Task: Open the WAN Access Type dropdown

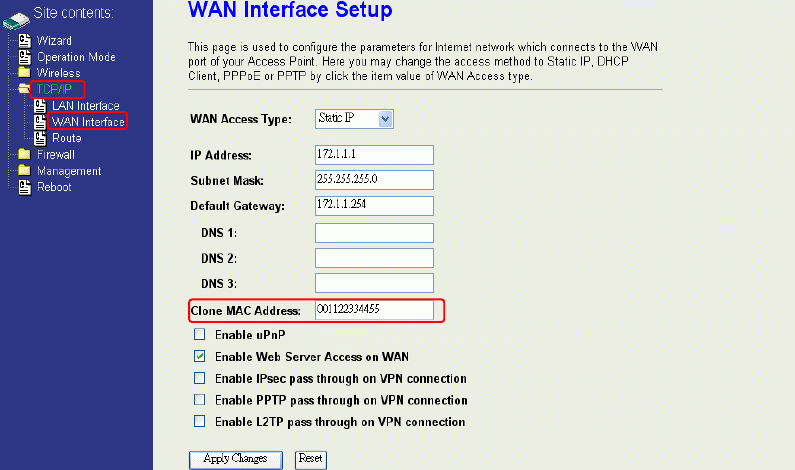Action: pyautogui.click(x=354, y=119)
